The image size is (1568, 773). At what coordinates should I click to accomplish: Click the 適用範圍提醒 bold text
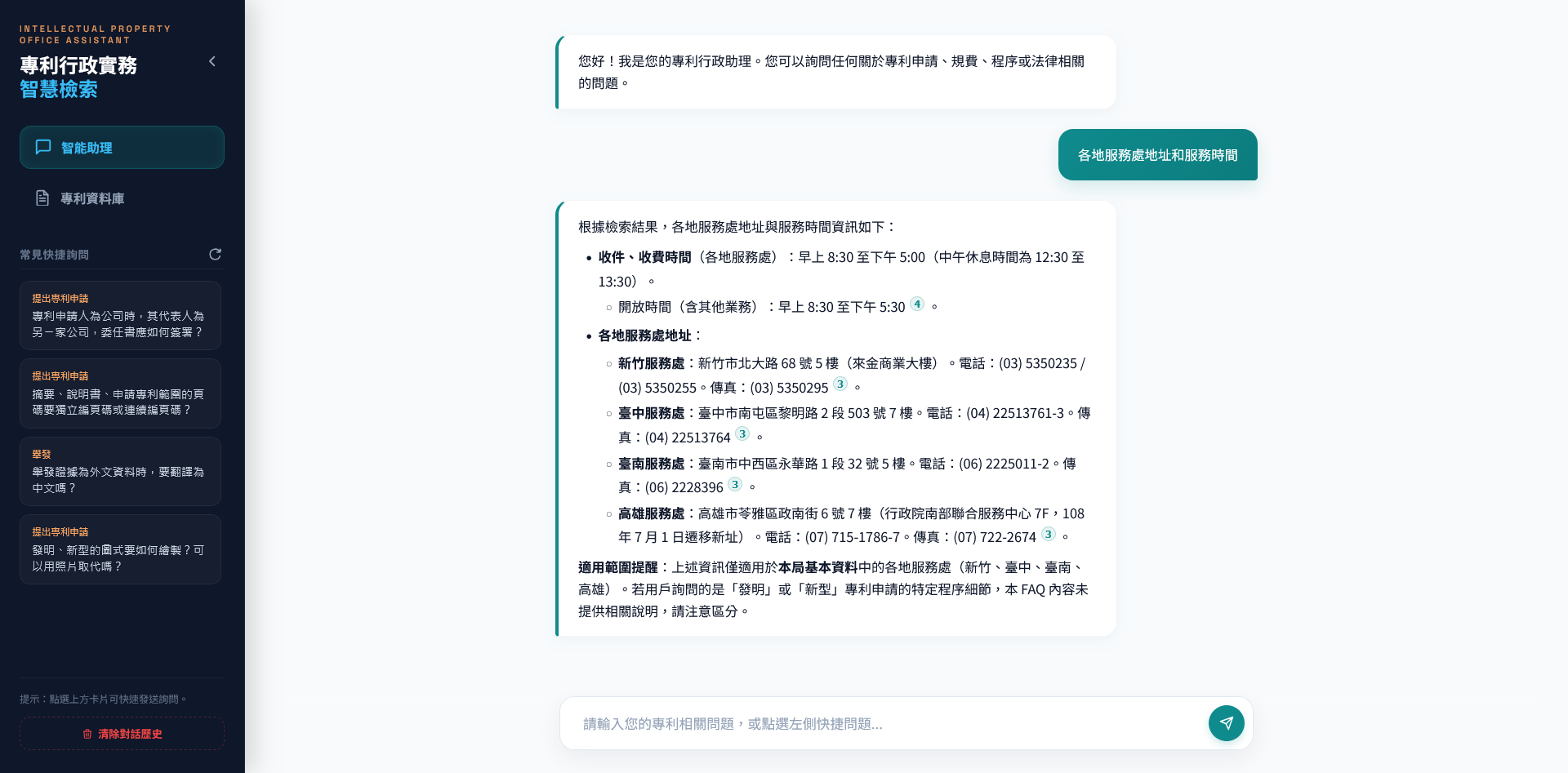tap(618, 567)
